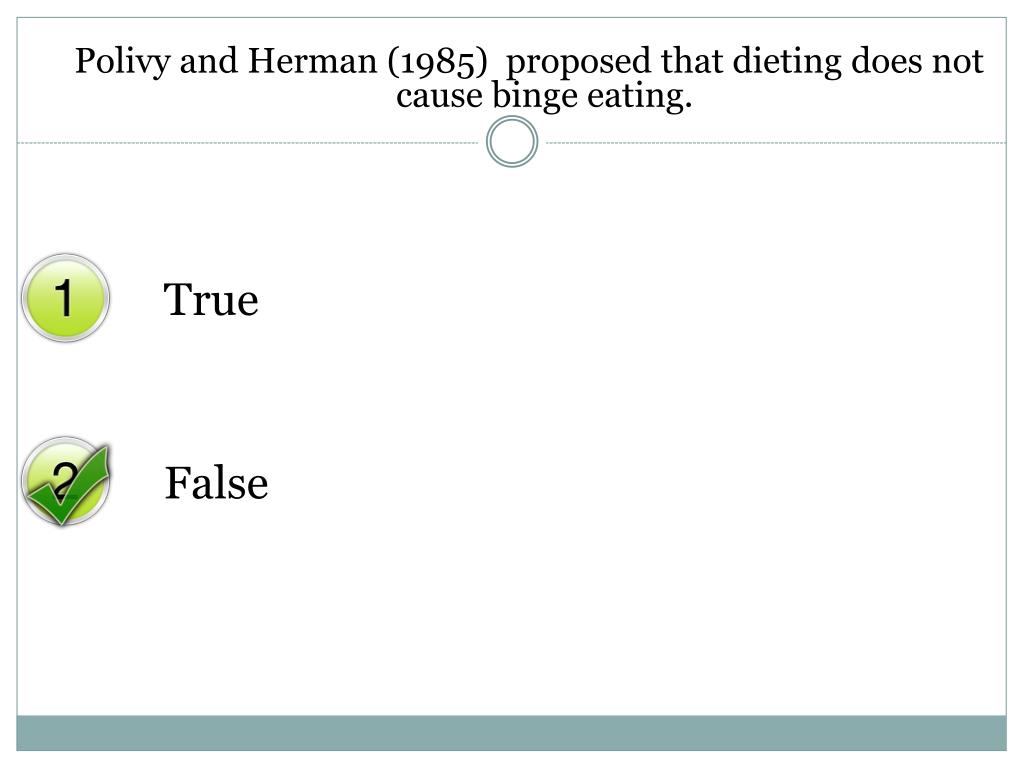Click the green number 2 button
Viewport: 1024px width, 768px height.
coord(65,481)
